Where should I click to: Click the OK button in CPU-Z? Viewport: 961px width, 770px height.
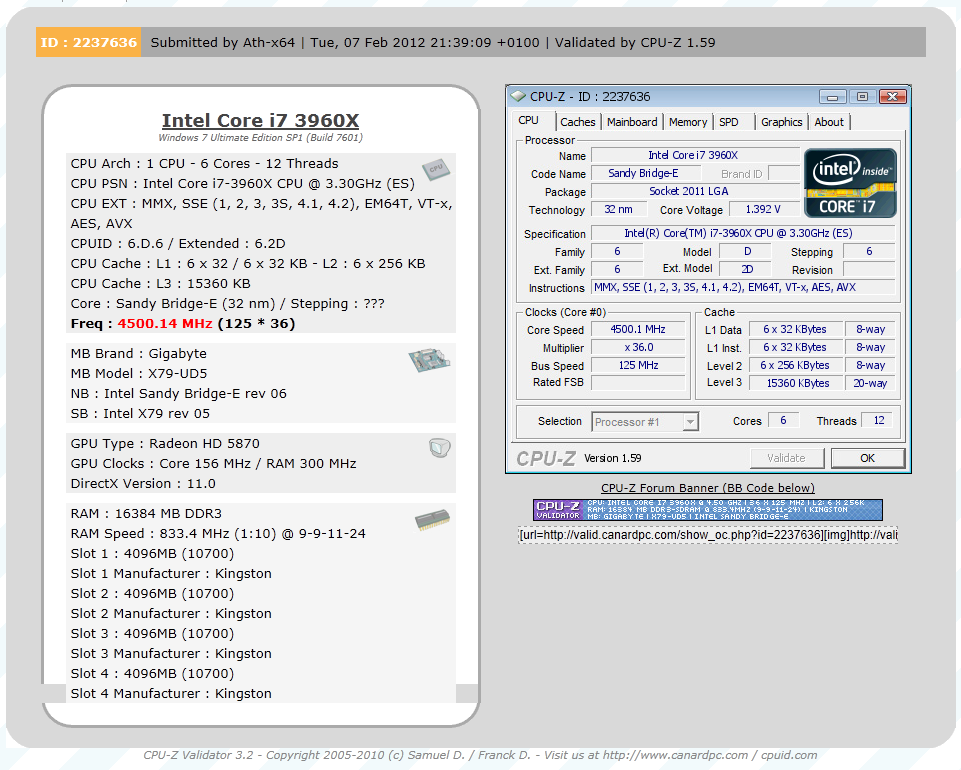(x=867, y=458)
